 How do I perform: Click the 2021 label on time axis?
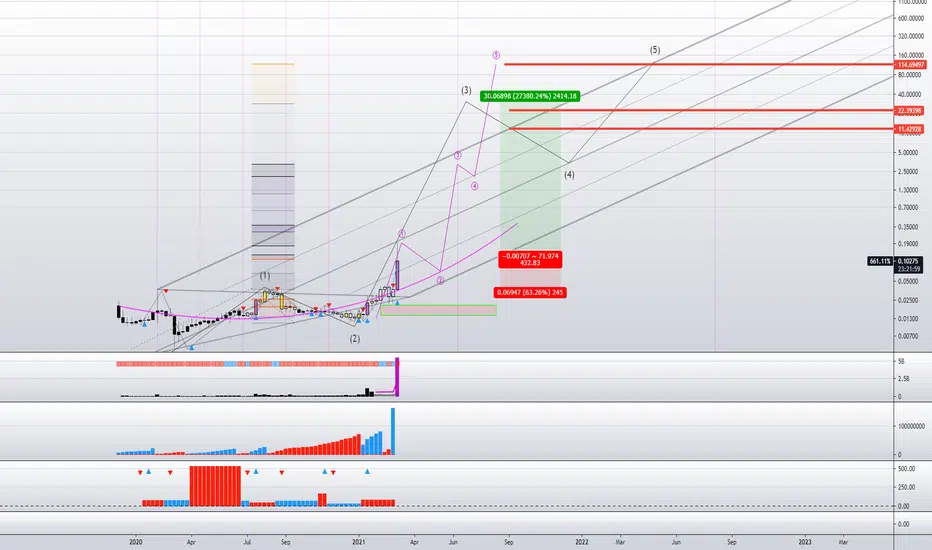pyautogui.click(x=358, y=542)
